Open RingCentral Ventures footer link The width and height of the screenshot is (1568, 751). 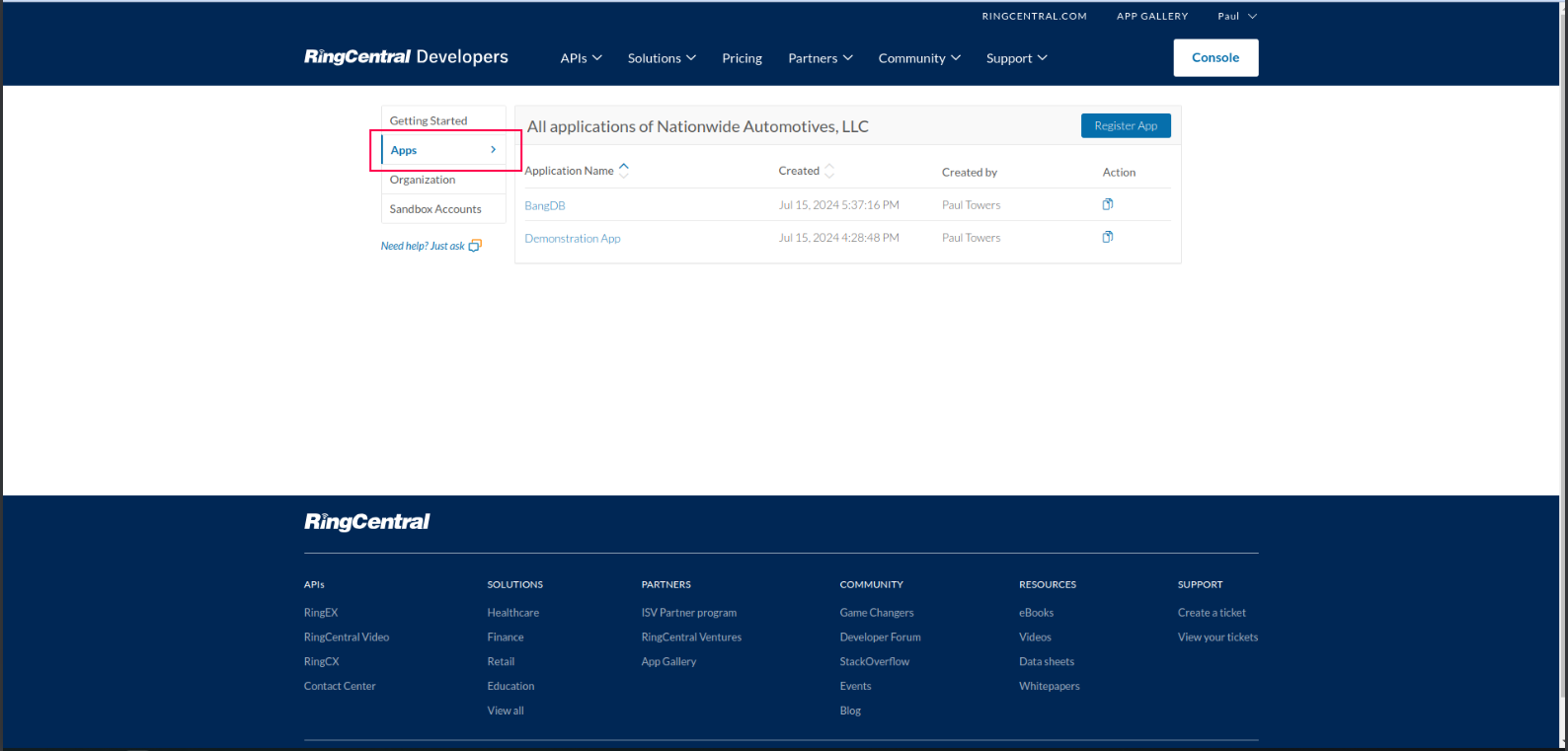691,638
